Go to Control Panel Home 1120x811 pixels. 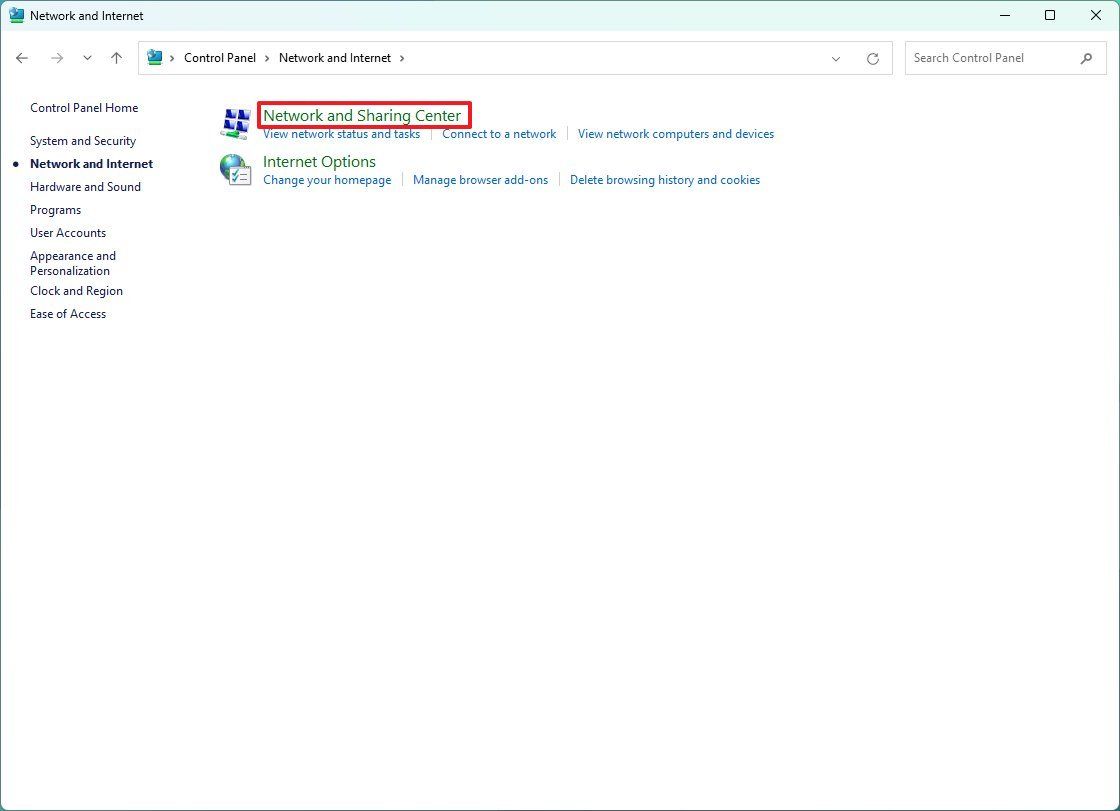(84, 108)
